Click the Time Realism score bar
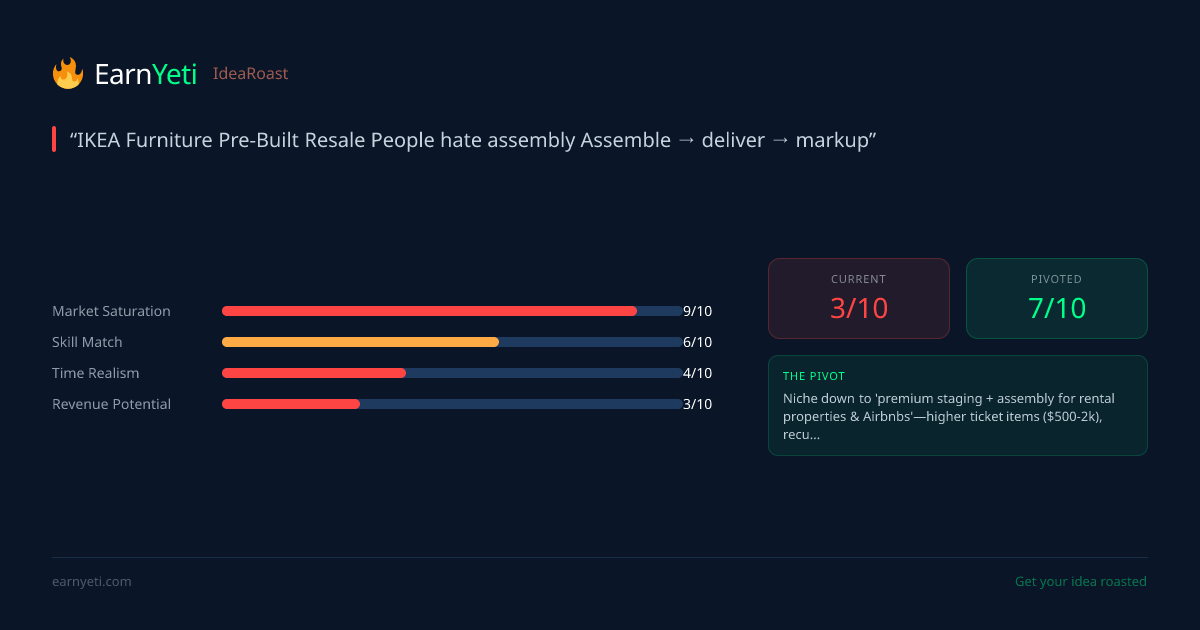This screenshot has height=630, width=1200. coord(451,373)
